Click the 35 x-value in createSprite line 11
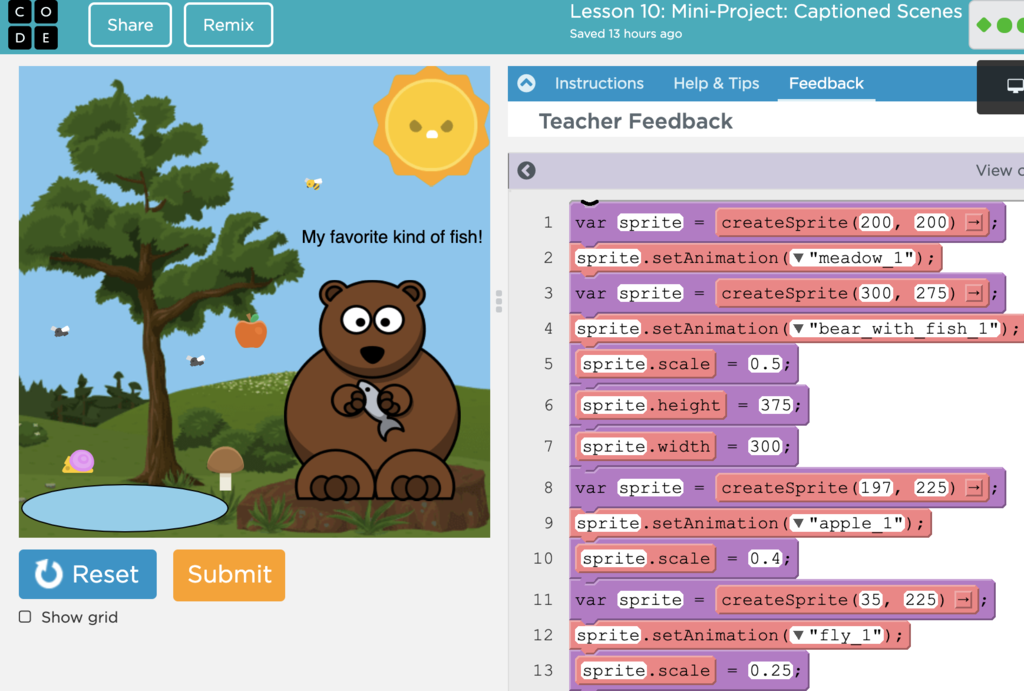The image size is (1024, 691). (x=870, y=600)
